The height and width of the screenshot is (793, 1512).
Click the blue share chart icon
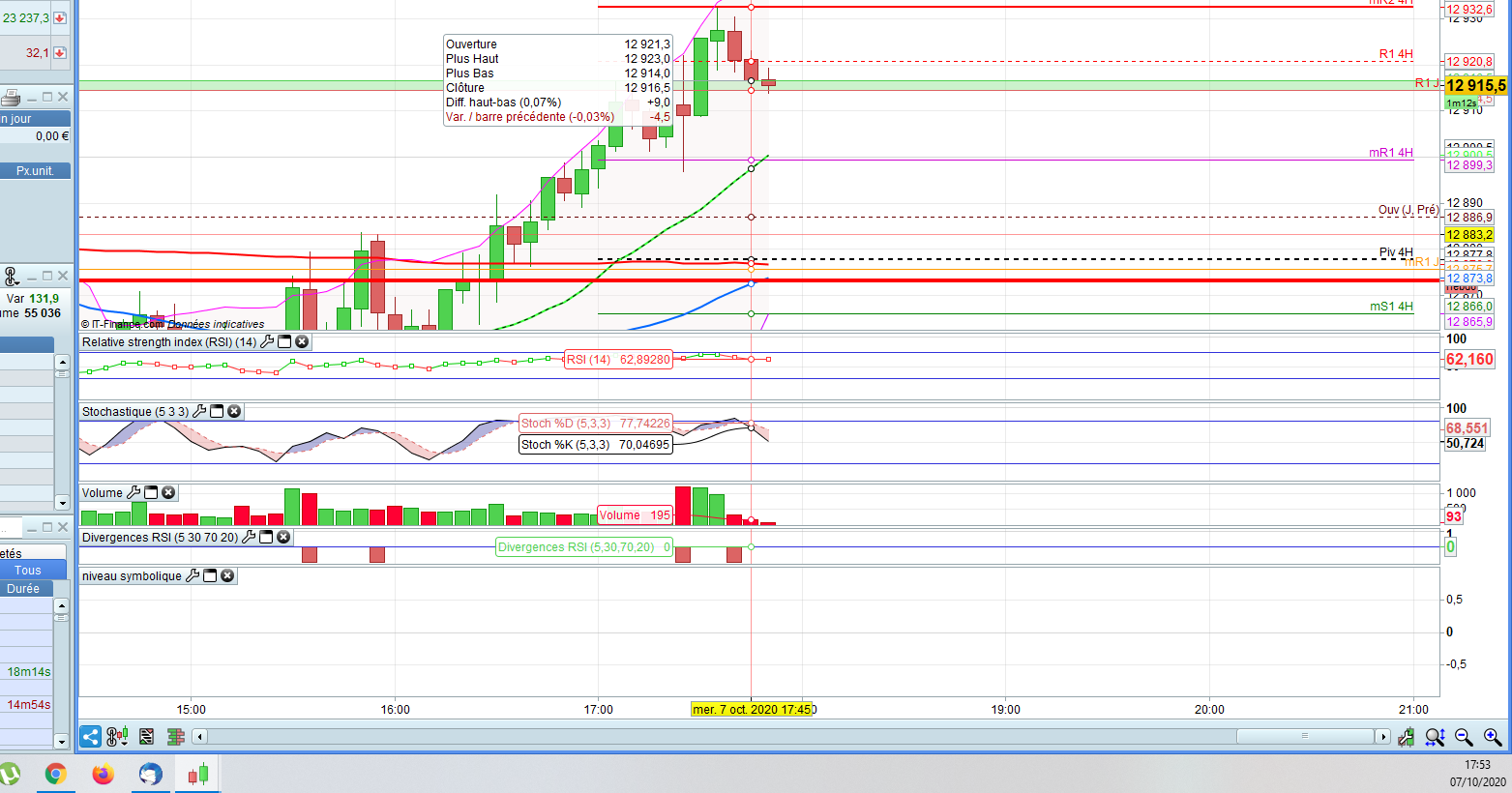coord(90,737)
